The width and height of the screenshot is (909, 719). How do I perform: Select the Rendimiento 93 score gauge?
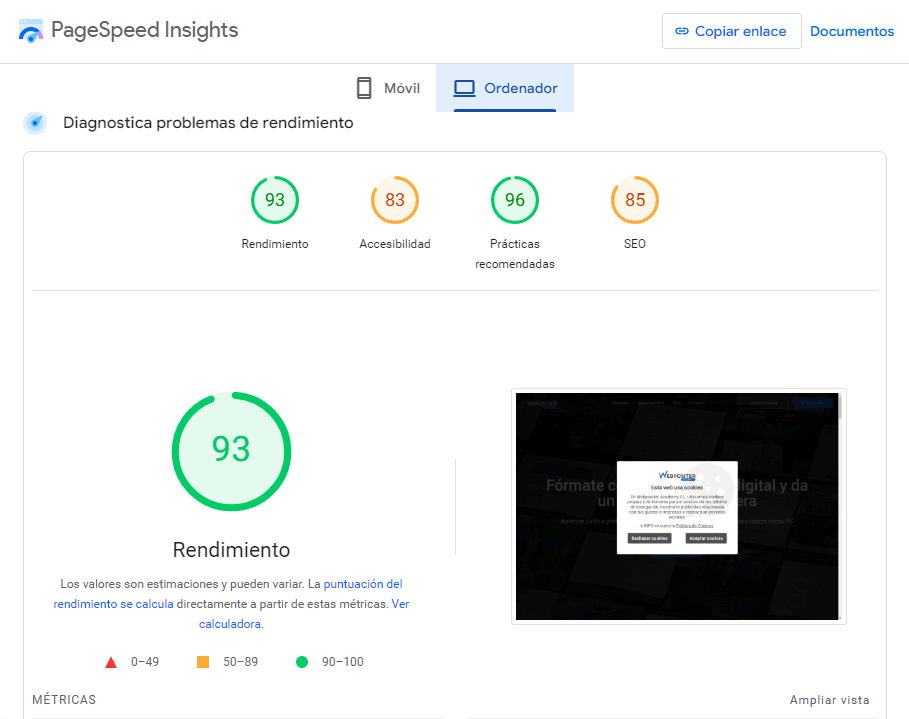275,200
